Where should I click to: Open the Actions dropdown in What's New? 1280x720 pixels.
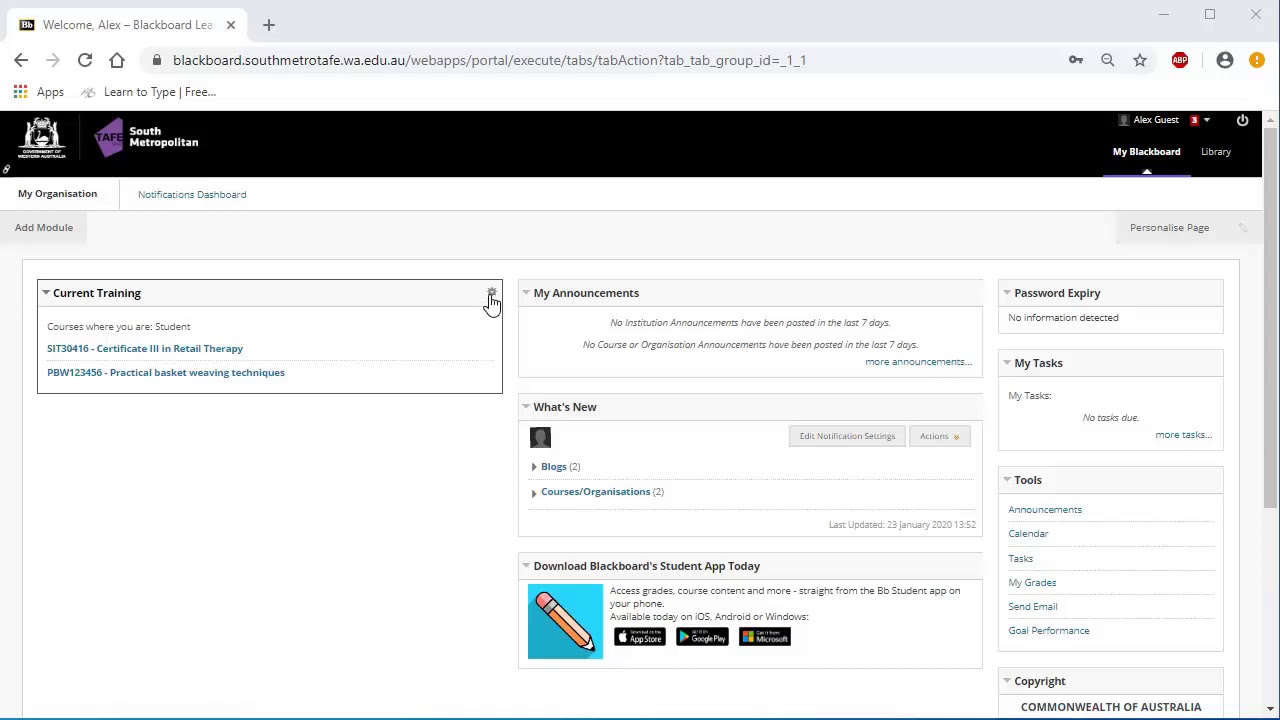pyautogui.click(x=939, y=436)
